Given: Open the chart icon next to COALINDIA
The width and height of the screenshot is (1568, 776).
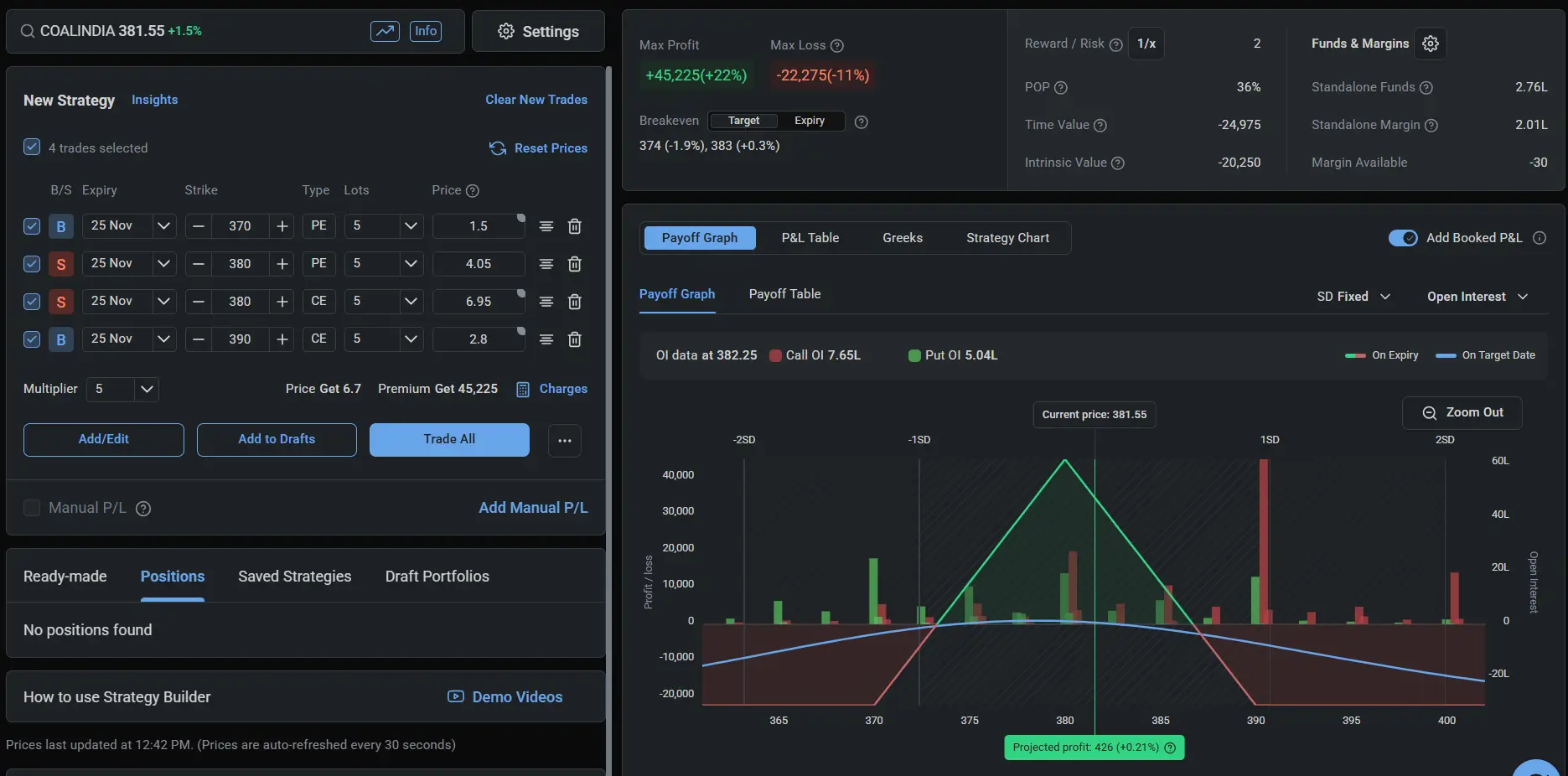Looking at the screenshot, I should [385, 31].
